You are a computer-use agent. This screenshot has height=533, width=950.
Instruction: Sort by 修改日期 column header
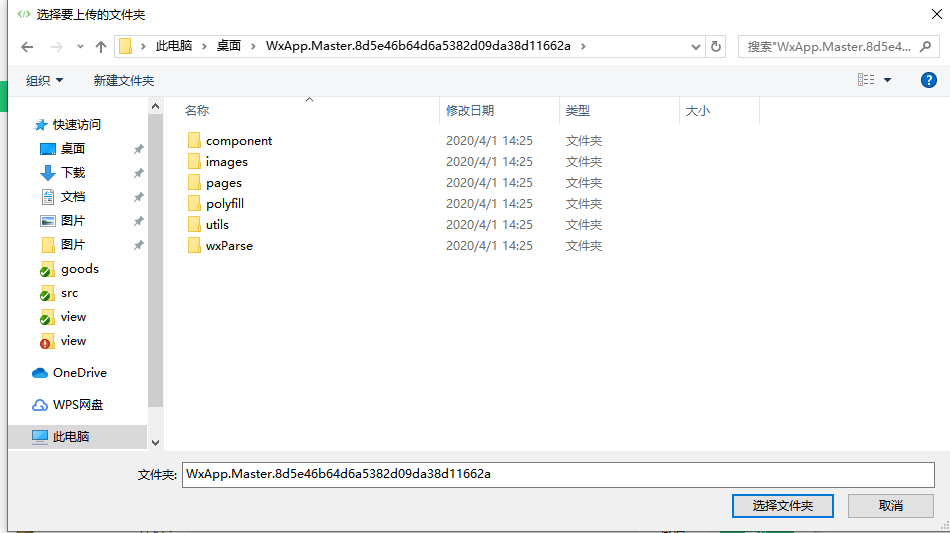coord(470,111)
